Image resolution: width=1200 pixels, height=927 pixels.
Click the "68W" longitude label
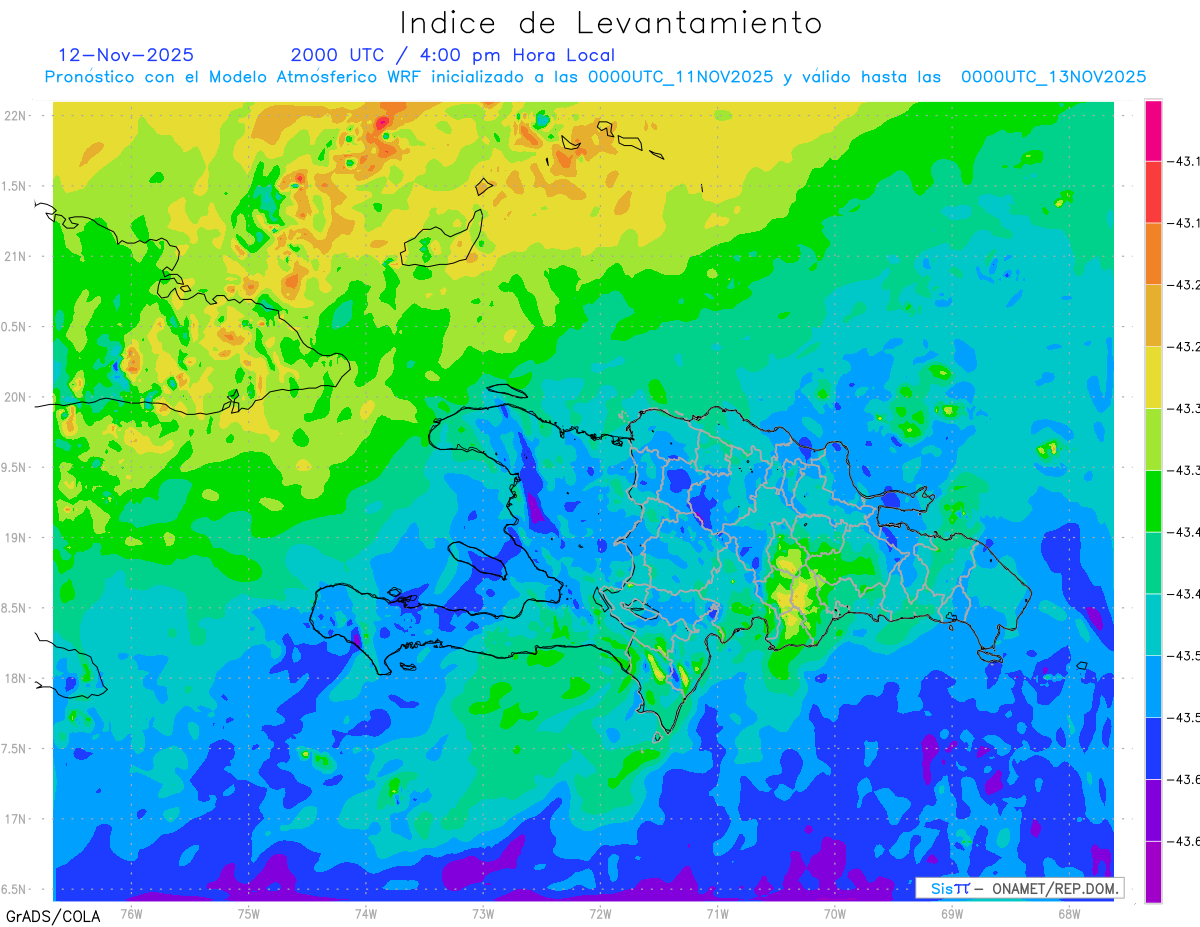(1069, 913)
